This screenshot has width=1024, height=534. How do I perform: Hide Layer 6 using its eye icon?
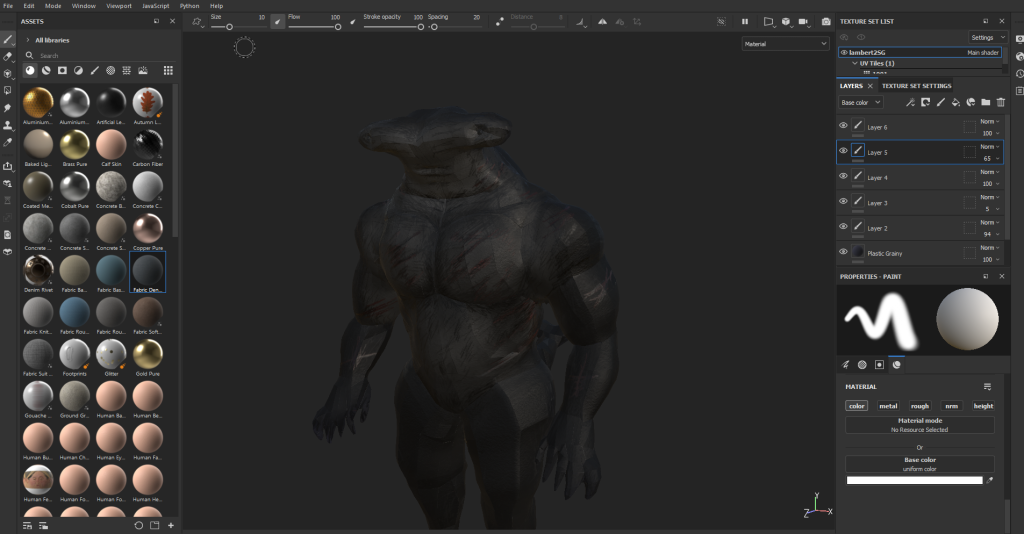843,126
